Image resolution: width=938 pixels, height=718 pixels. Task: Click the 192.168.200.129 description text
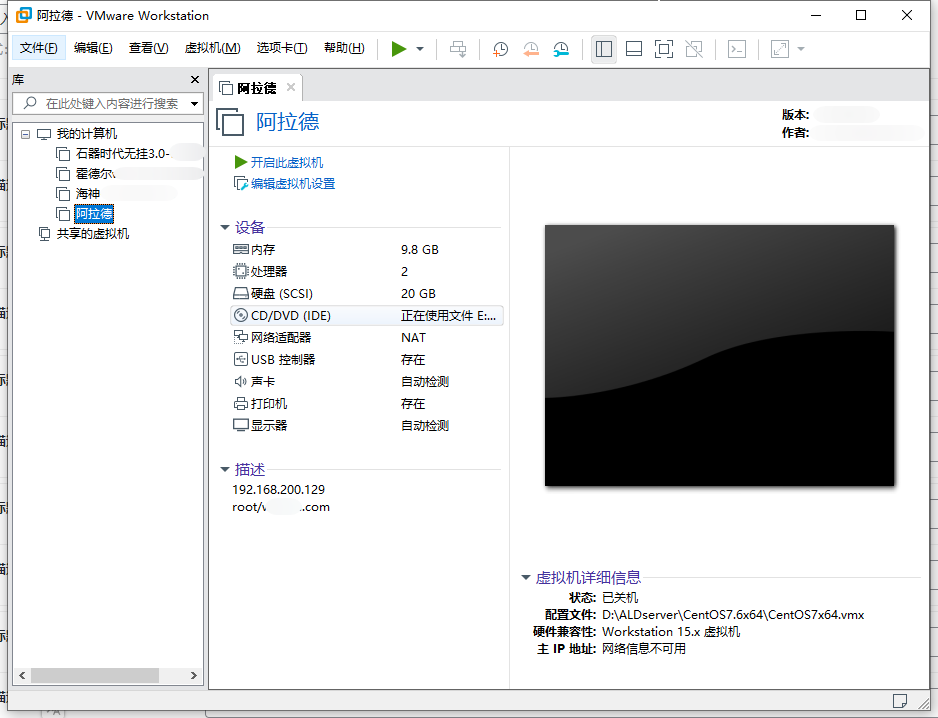pyautogui.click(x=278, y=489)
